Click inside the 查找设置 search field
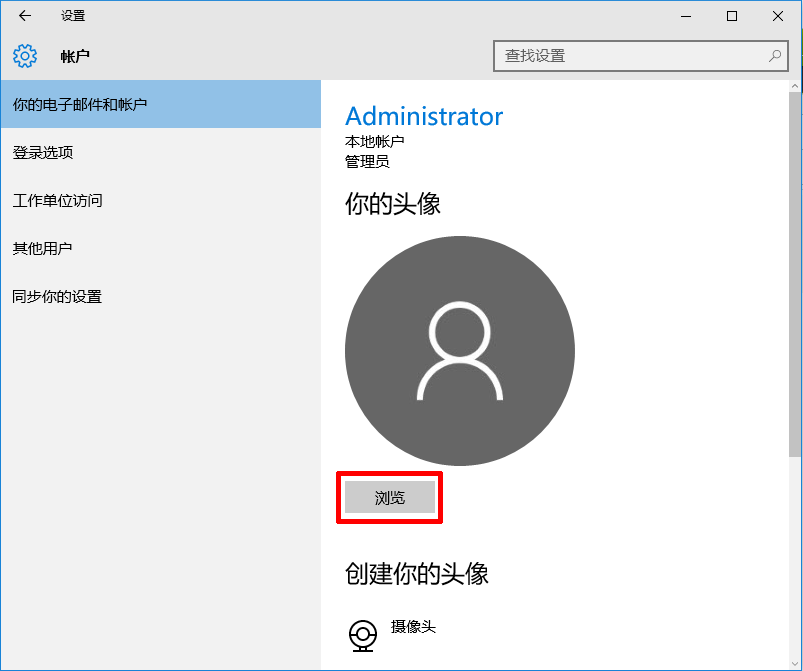Screen dimensions: 803x671 [620, 56]
